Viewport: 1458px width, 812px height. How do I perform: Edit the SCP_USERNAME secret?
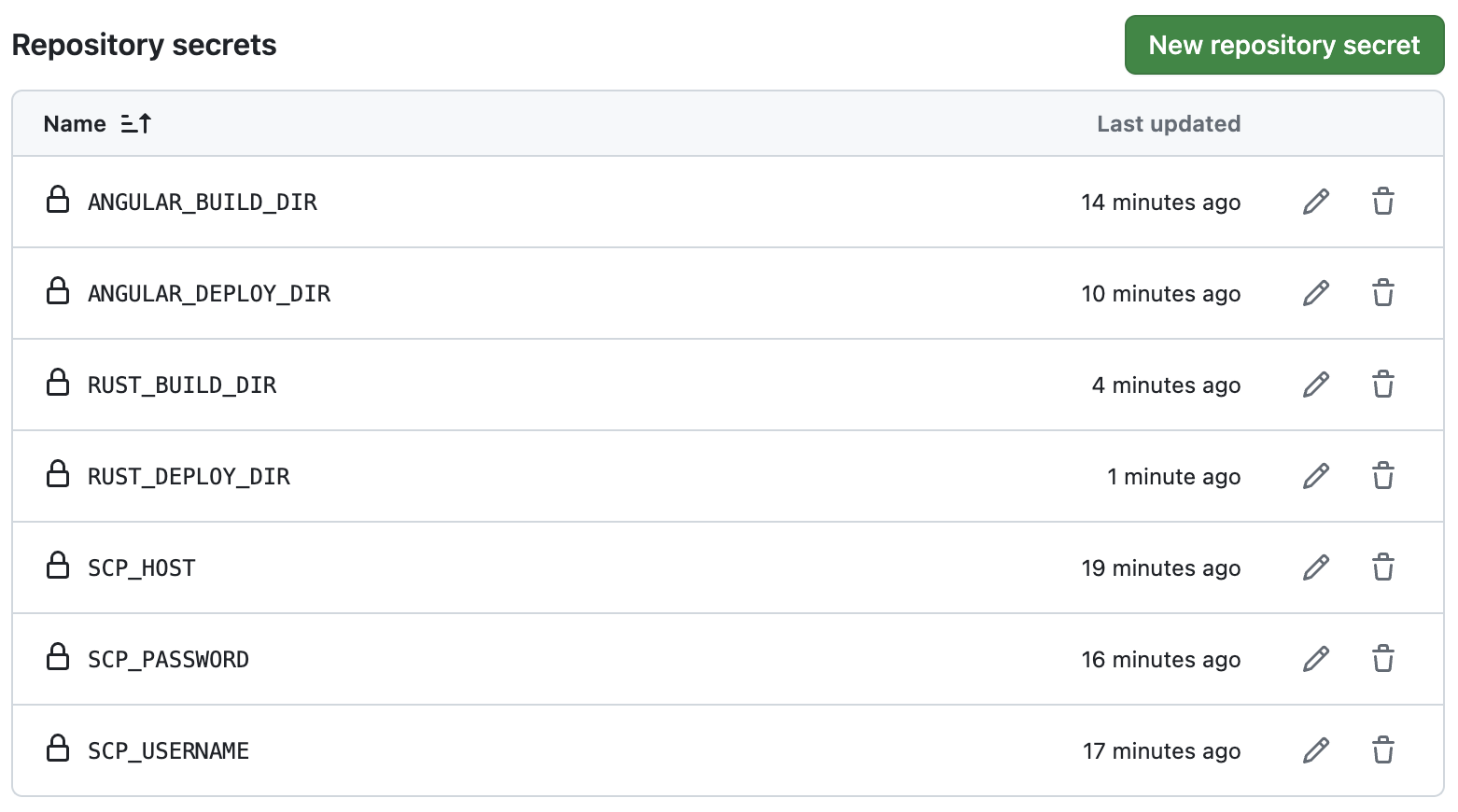point(1315,750)
